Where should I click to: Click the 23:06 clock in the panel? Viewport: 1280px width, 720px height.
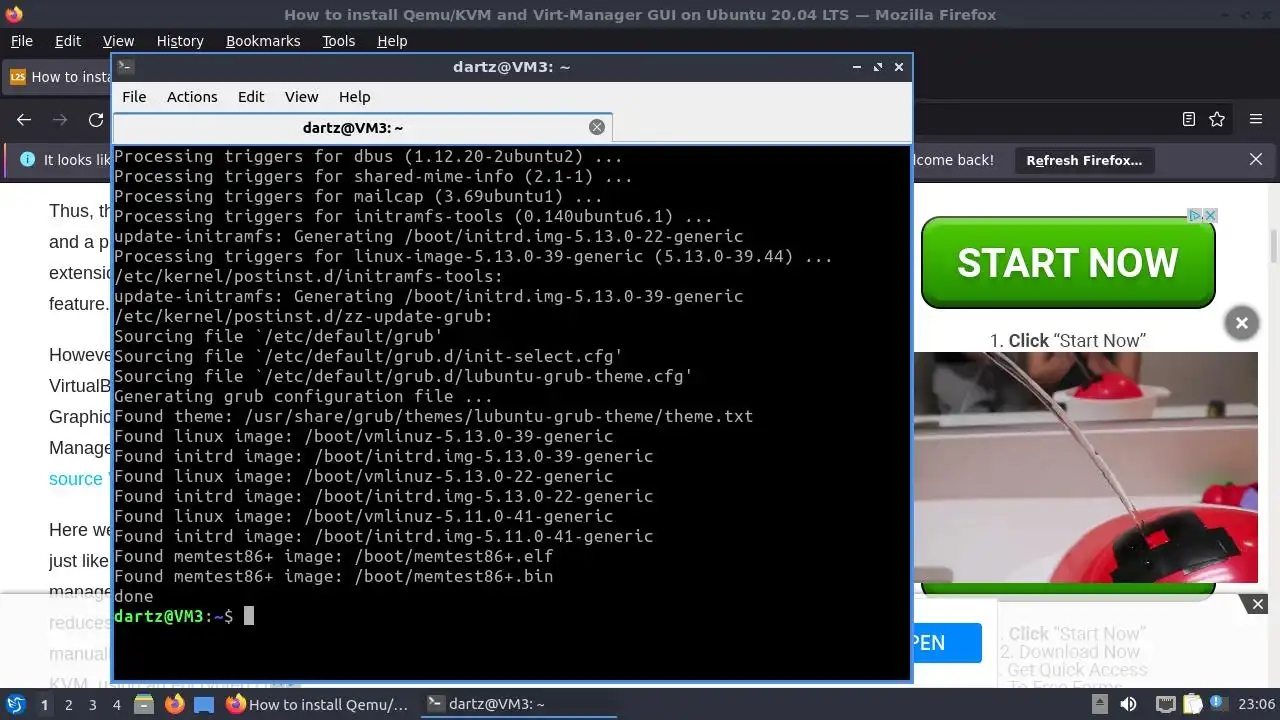coord(1257,705)
